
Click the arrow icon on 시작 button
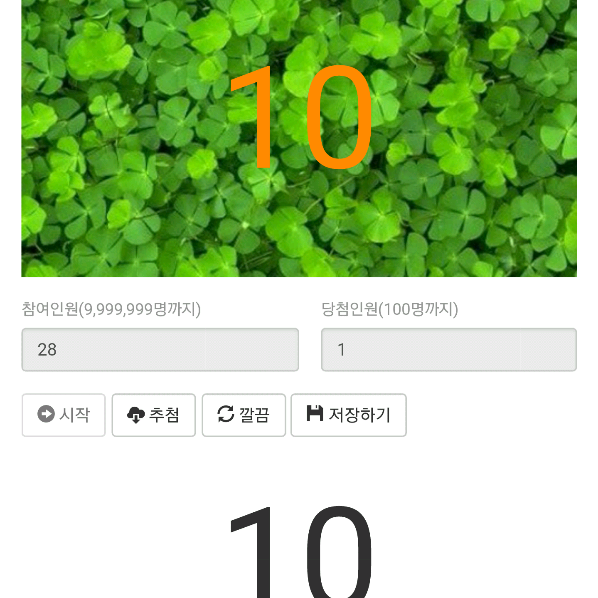tap(46, 414)
